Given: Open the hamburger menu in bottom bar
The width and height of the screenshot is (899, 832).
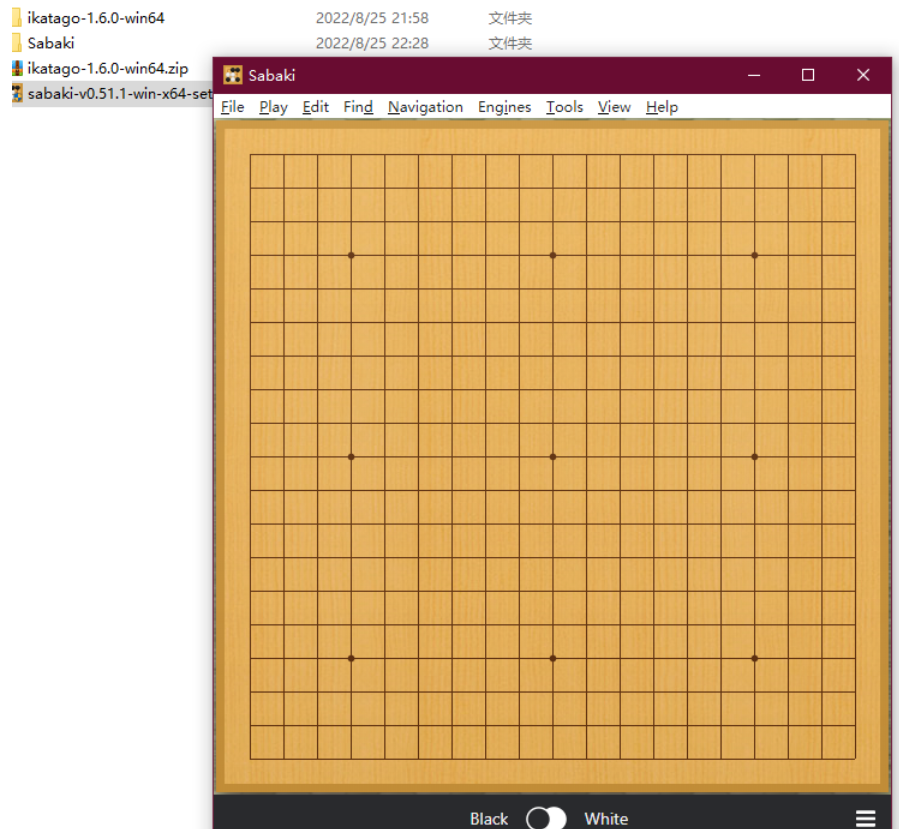Looking at the screenshot, I should click(865, 818).
